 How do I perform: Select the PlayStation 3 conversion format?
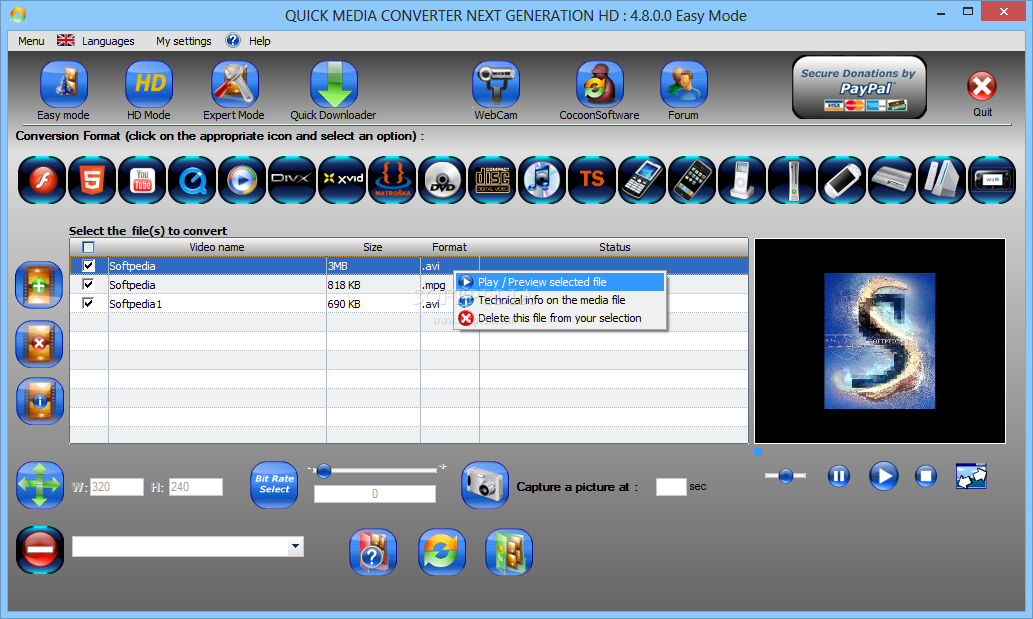pos(892,180)
